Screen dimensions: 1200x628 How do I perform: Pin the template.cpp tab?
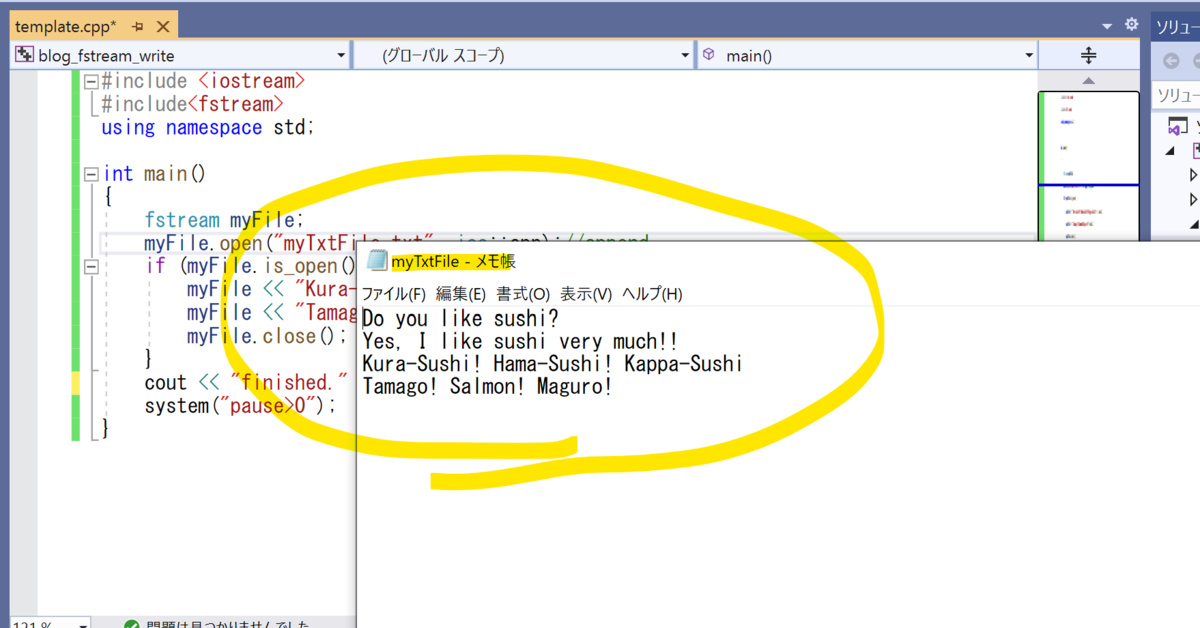138,26
